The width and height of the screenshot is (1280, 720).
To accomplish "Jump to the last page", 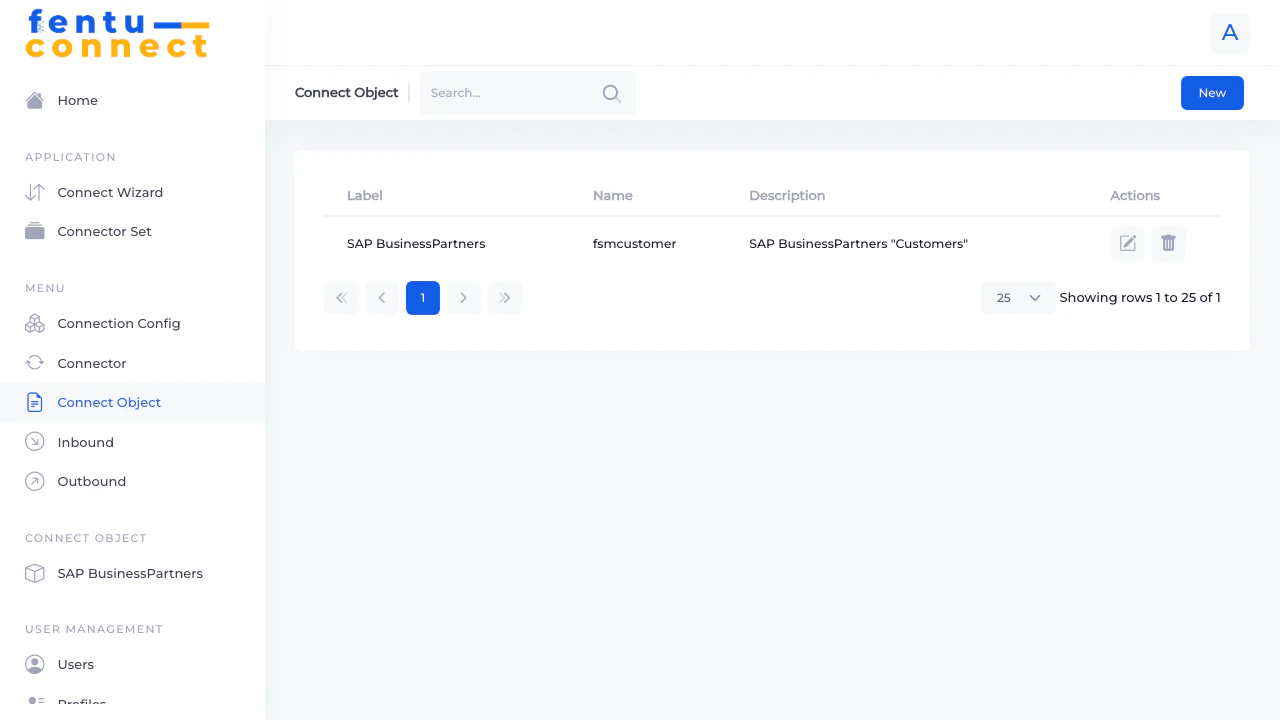I will coord(504,297).
